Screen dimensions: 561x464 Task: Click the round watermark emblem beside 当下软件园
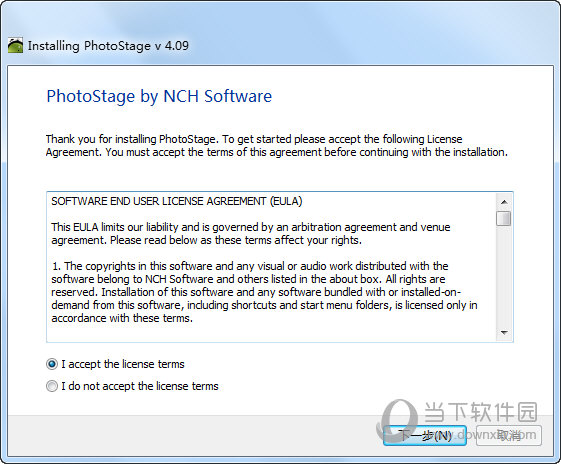398,419
